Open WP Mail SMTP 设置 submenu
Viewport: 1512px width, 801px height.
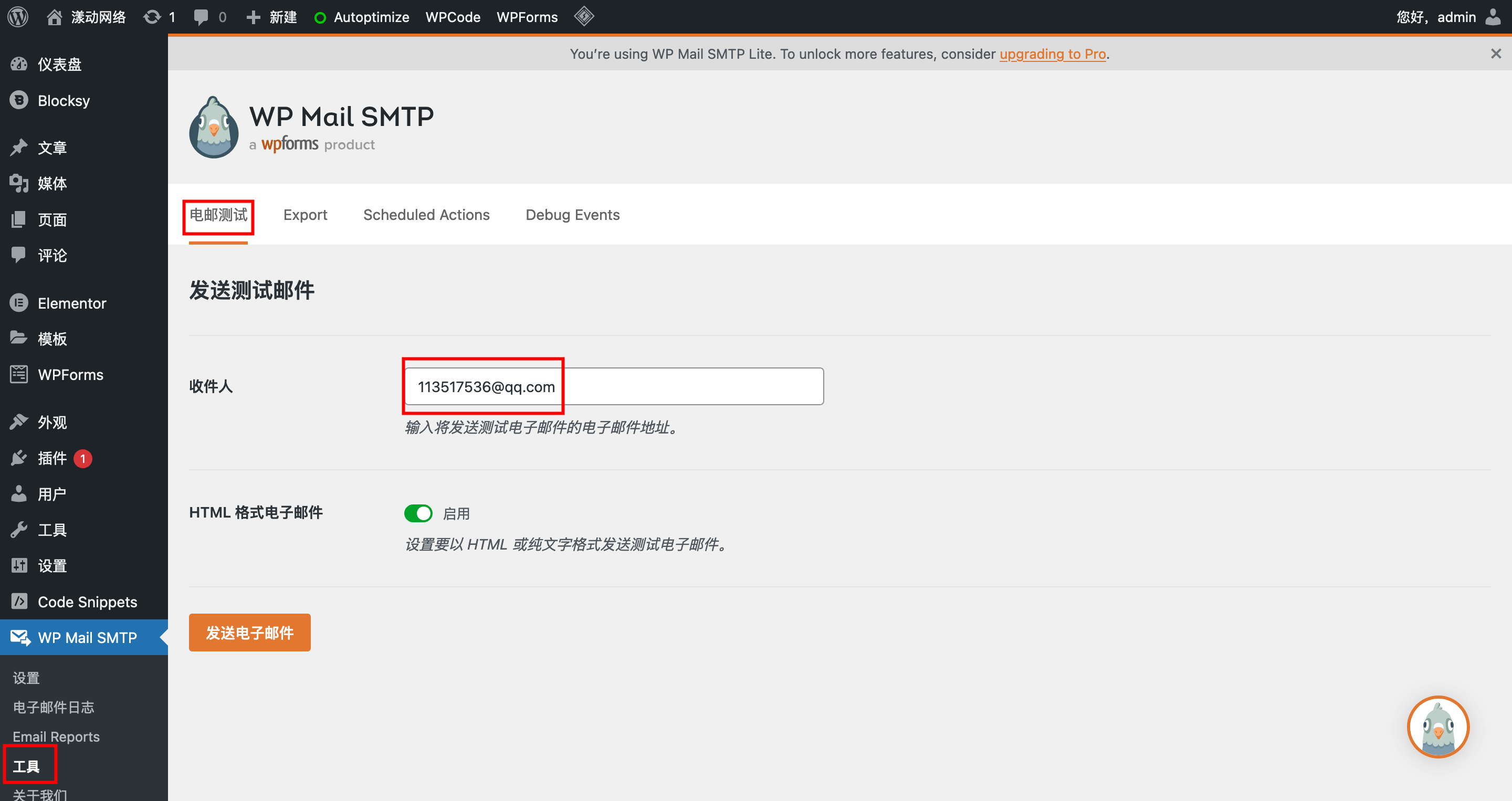point(26,678)
